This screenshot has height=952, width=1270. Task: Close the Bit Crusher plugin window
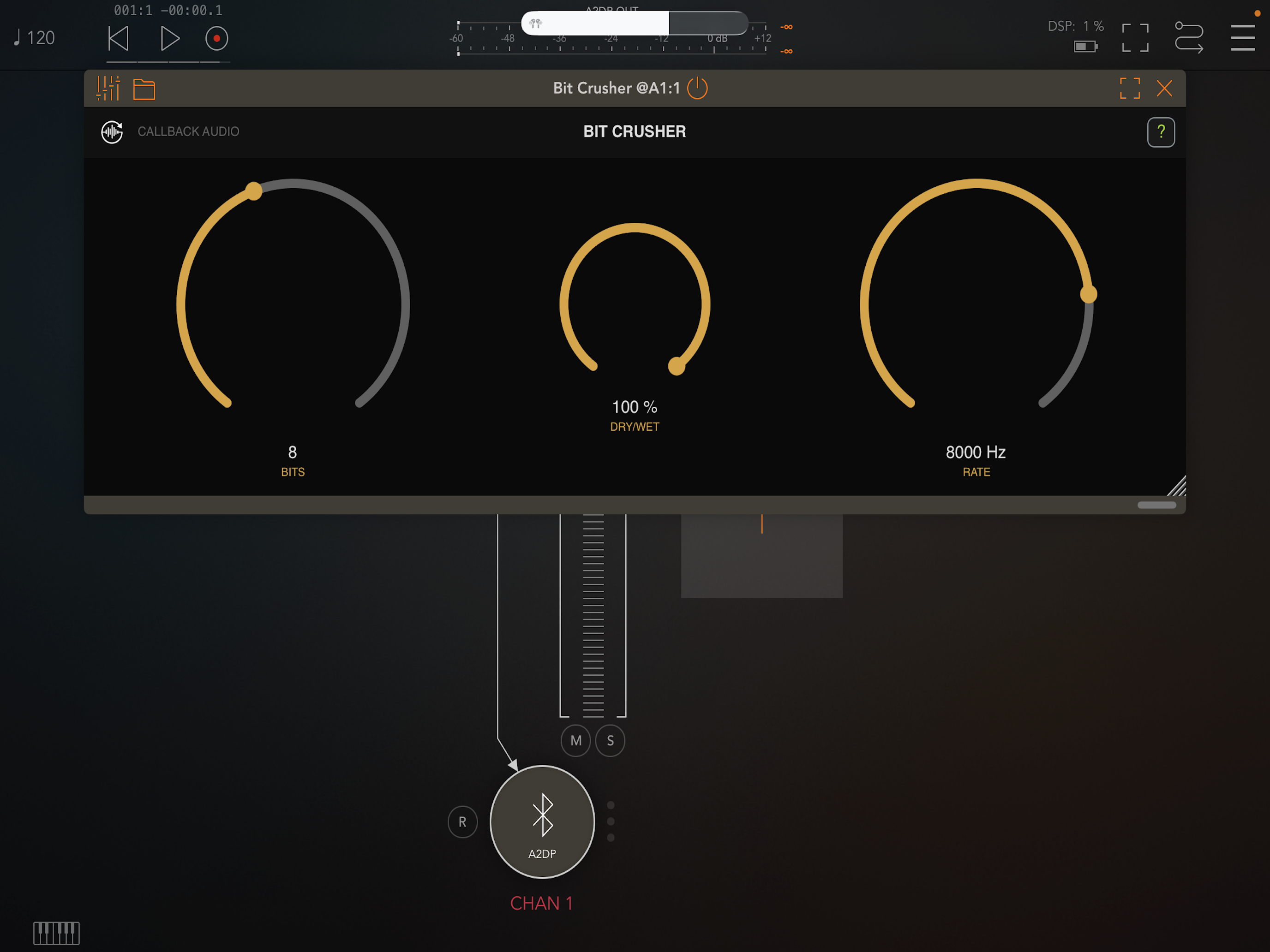coord(1164,89)
